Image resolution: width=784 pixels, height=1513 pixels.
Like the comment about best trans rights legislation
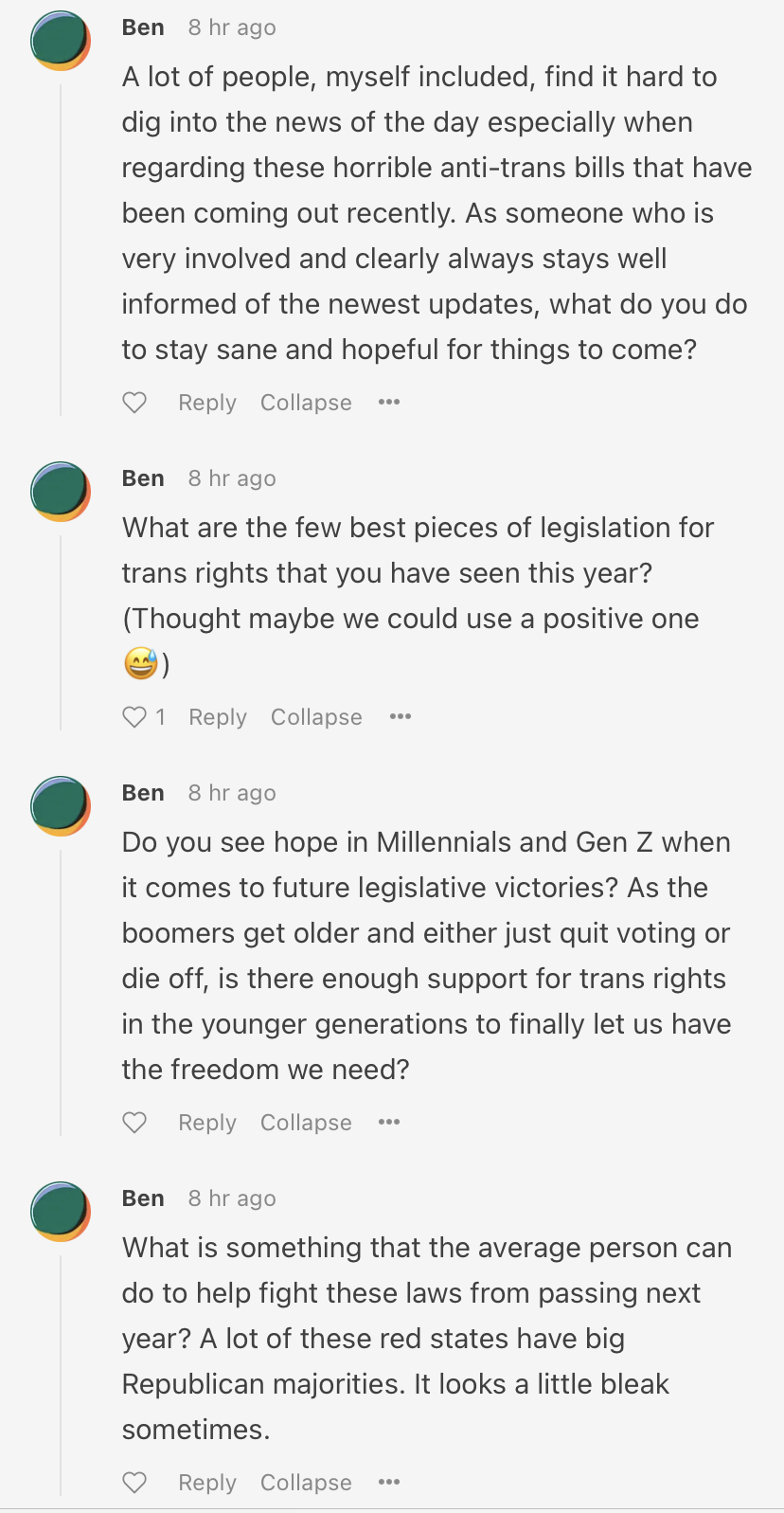[134, 717]
